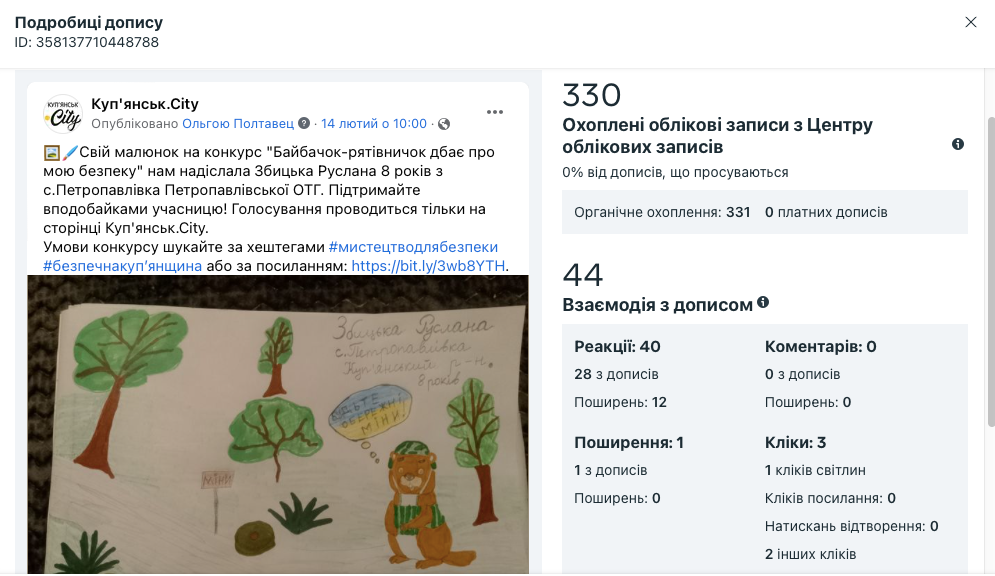Screen dimensions: 995x576
Task: Click the info icon next to reached accounts
Action: [958, 144]
